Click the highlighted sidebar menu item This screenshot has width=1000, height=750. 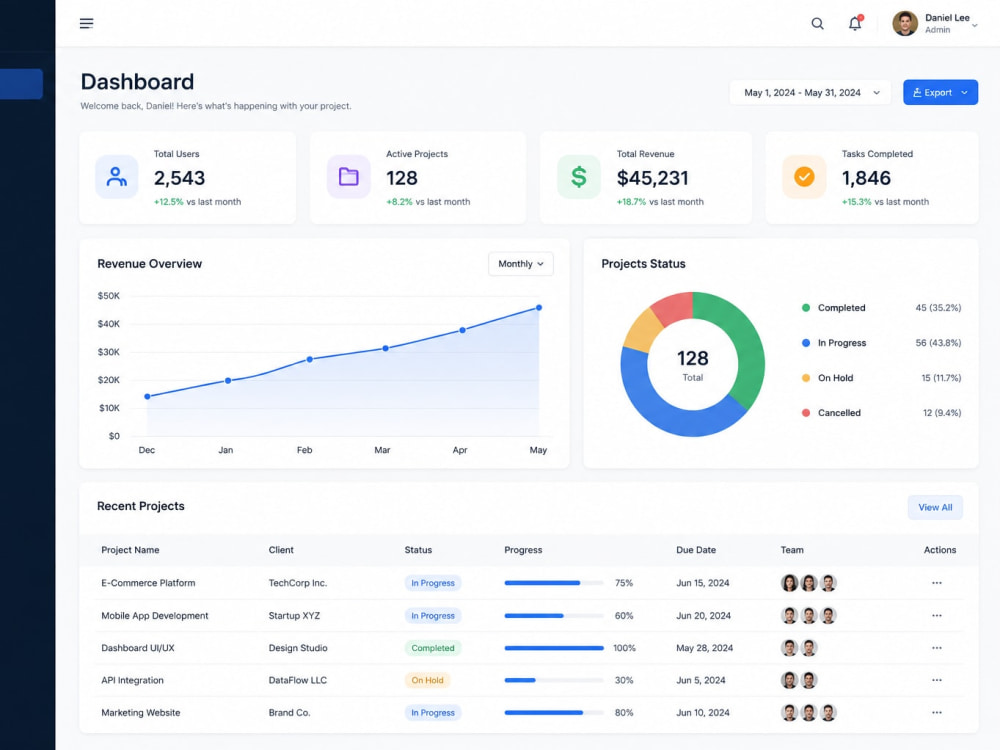click(x=21, y=84)
